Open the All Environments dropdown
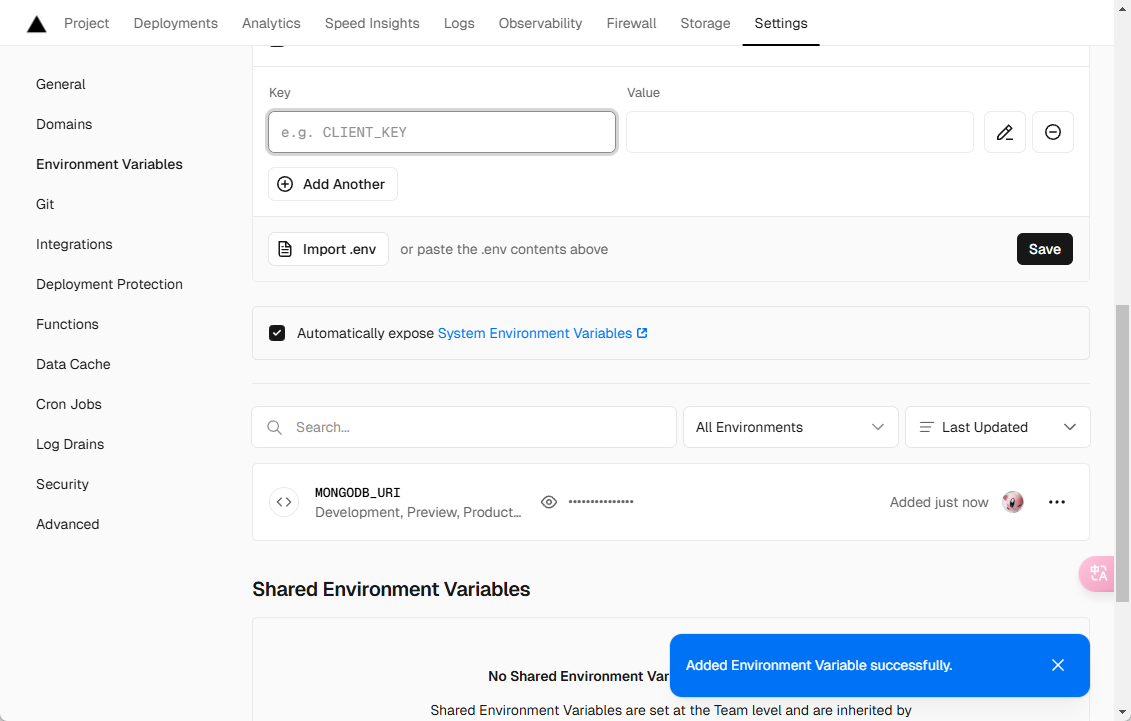 [x=790, y=427]
